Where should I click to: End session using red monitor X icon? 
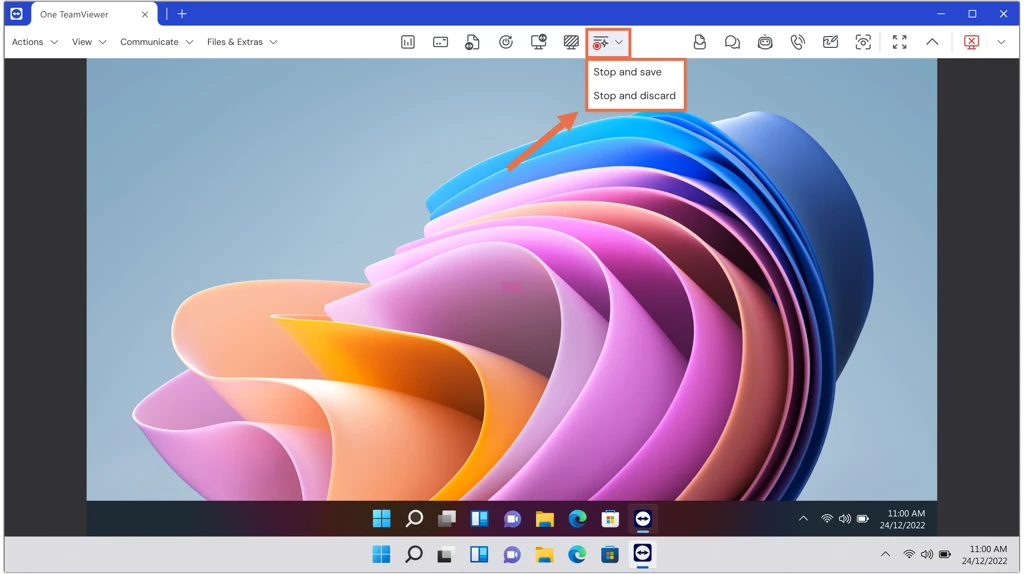971,42
